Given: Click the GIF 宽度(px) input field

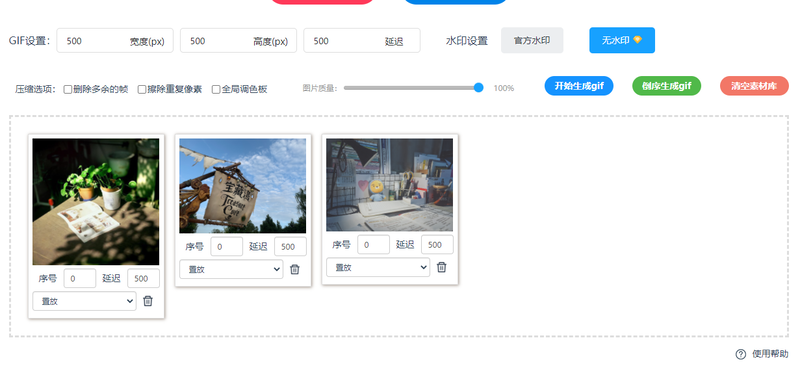Looking at the screenshot, I should 115,41.
